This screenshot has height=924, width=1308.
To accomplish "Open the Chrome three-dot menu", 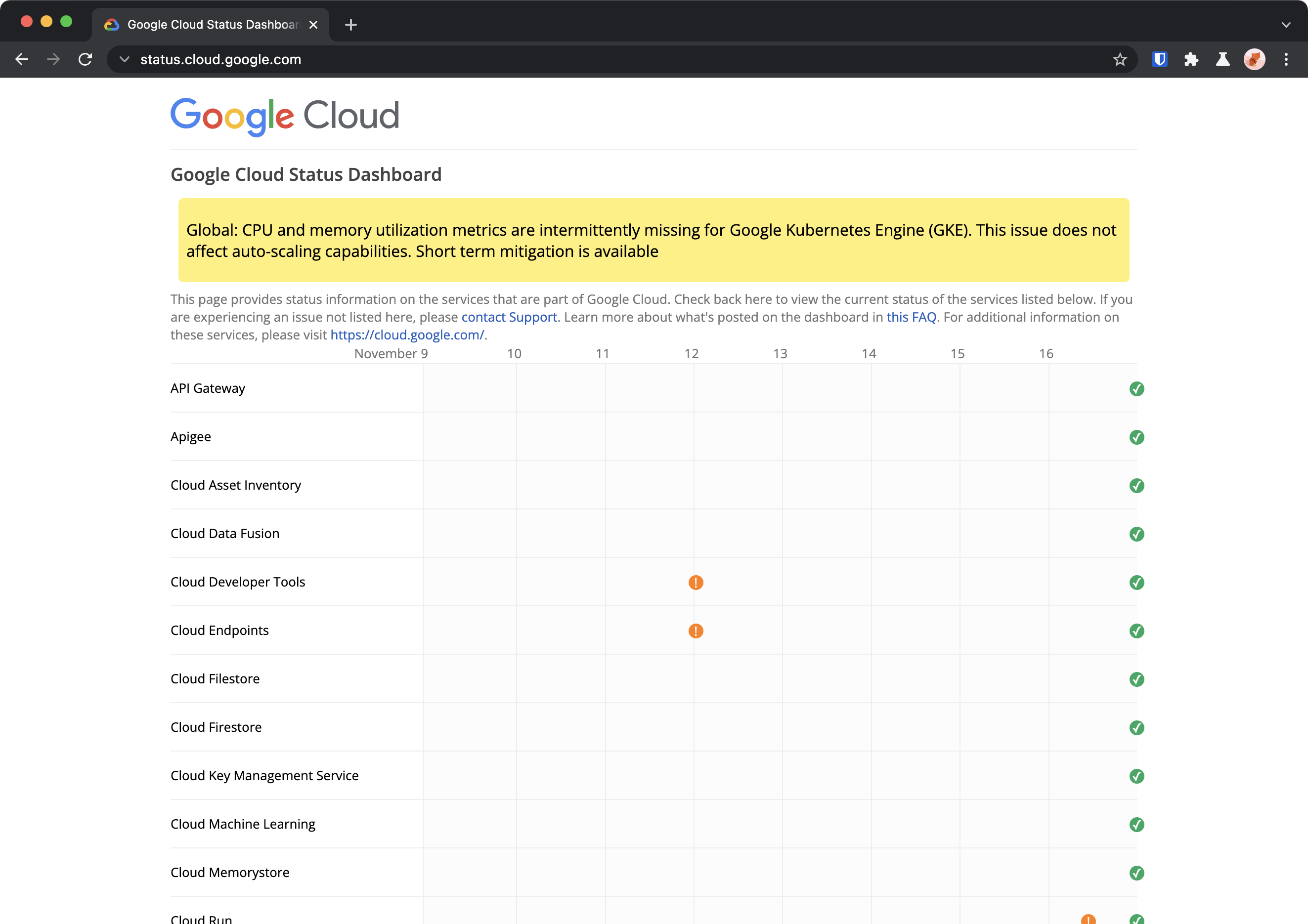I will (1286, 59).
